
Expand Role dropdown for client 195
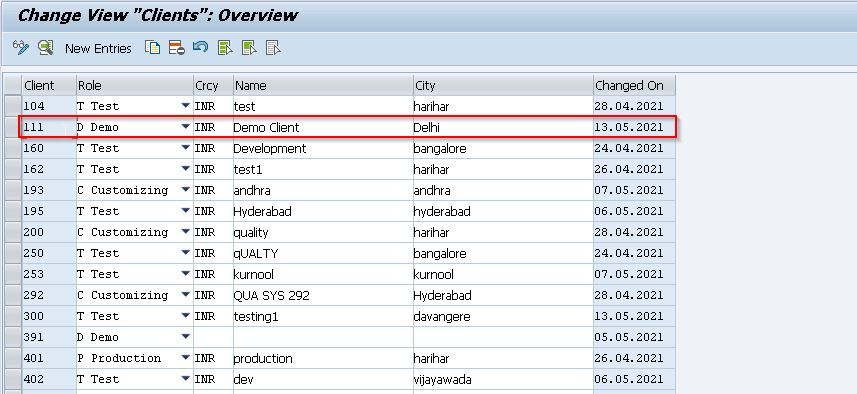click(x=186, y=211)
